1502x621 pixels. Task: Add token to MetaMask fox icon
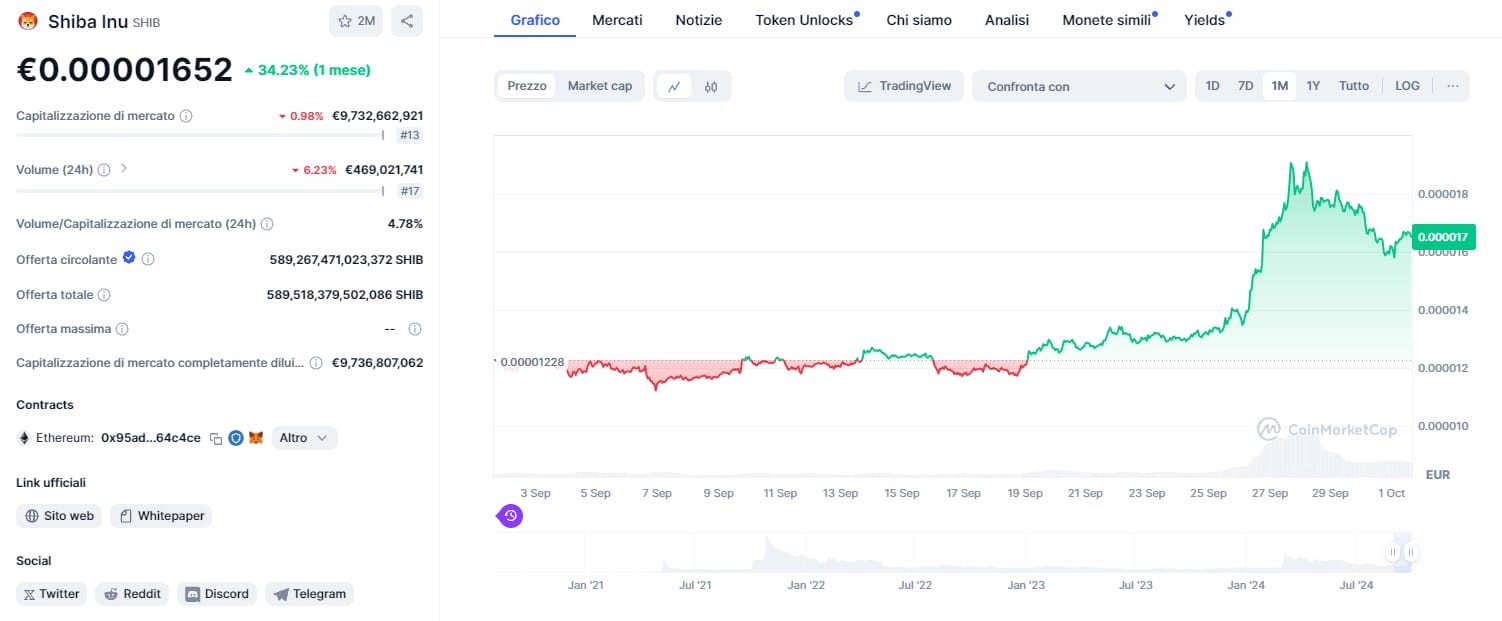click(256, 438)
